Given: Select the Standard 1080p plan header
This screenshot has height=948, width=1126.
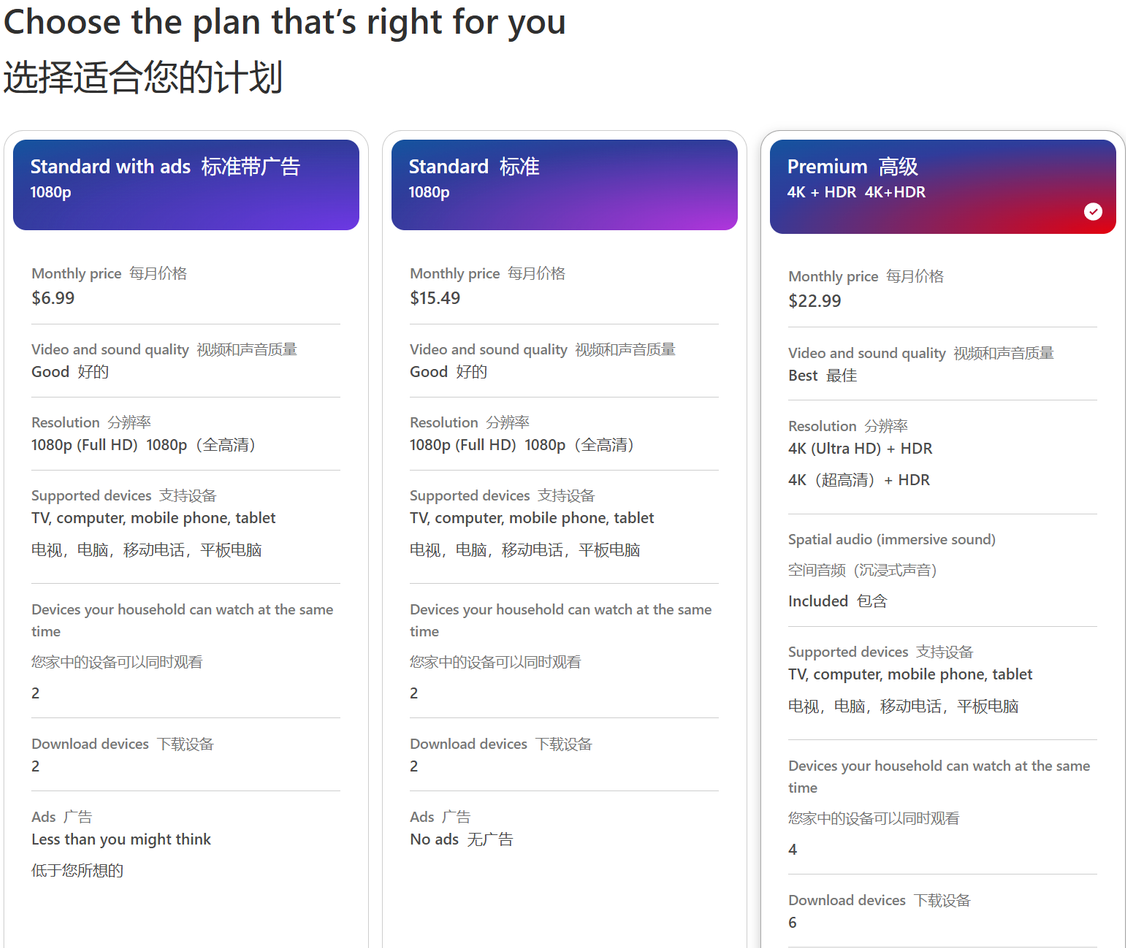Looking at the screenshot, I should [564, 185].
